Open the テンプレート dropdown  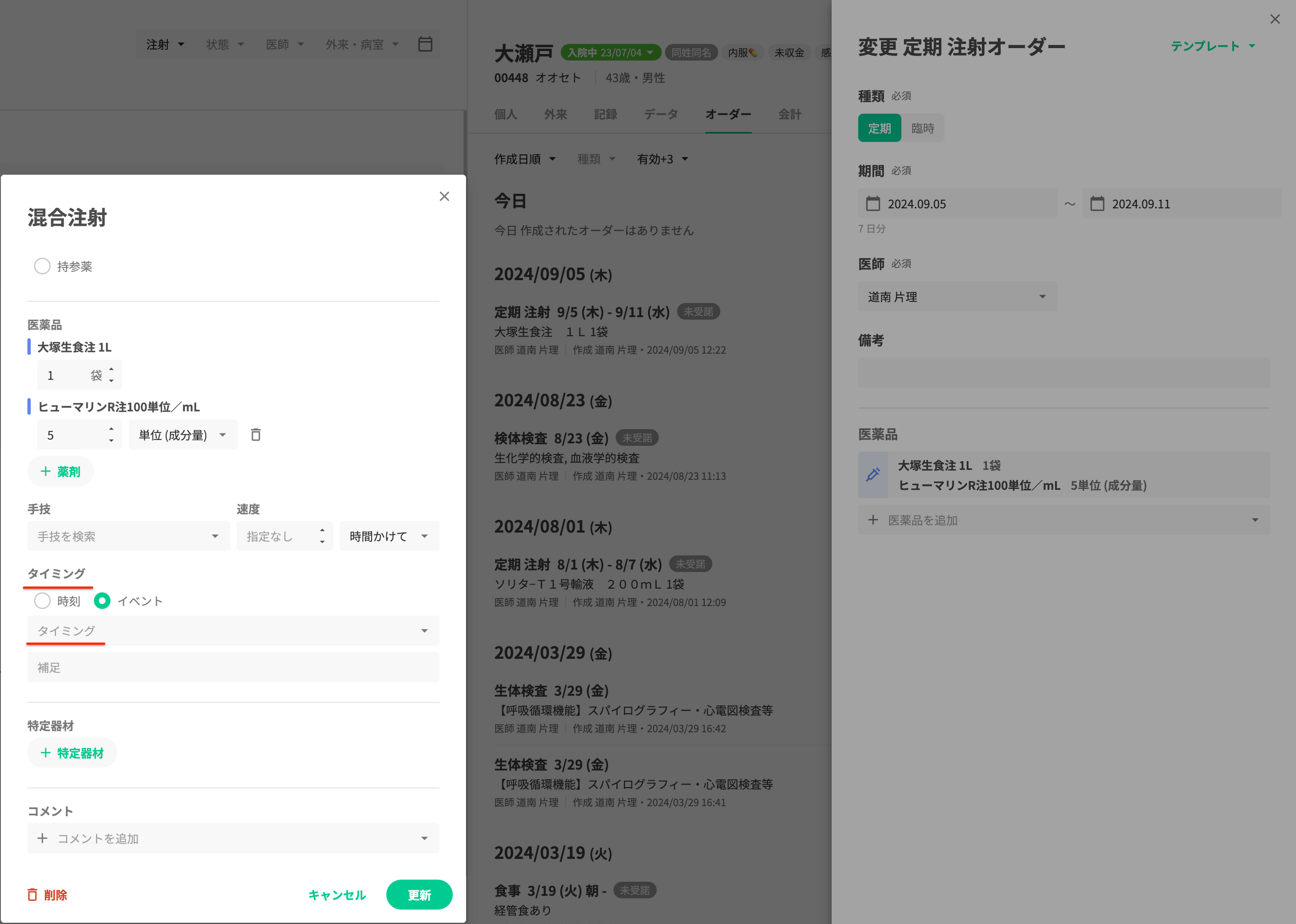(x=1213, y=46)
